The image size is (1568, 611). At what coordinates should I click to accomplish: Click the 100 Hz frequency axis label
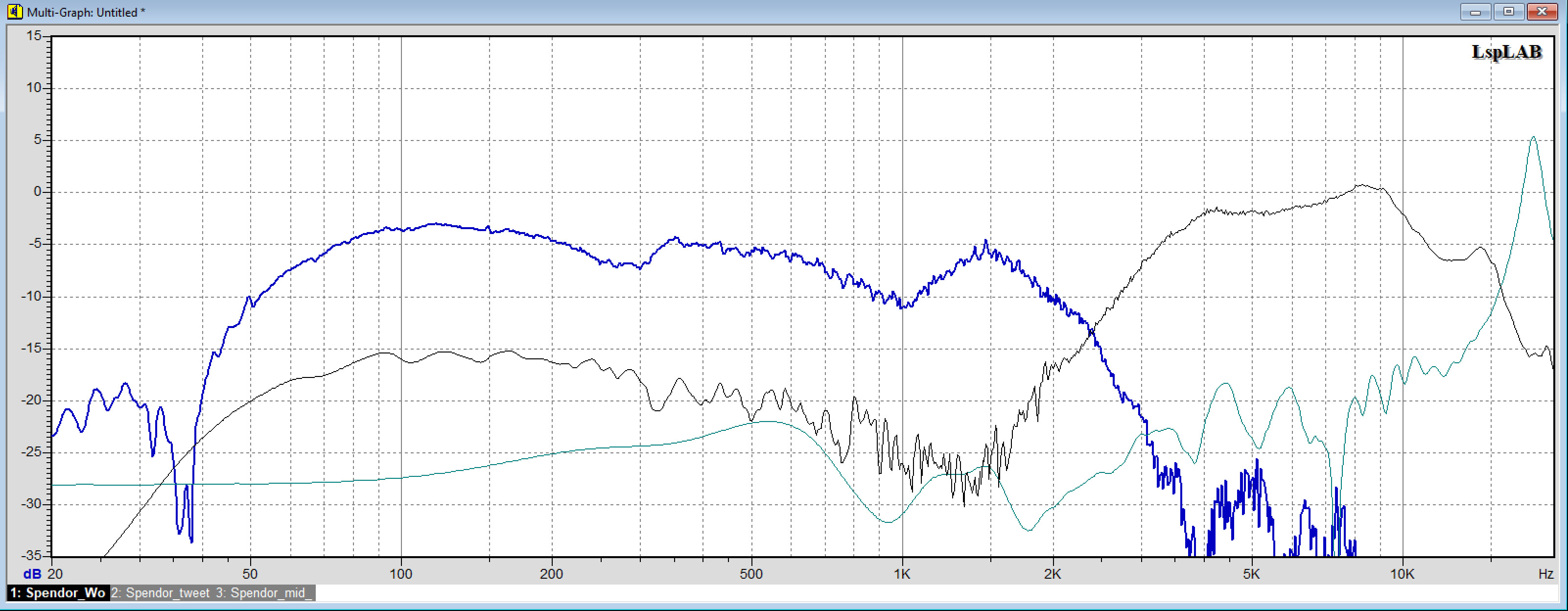click(x=400, y=574)
